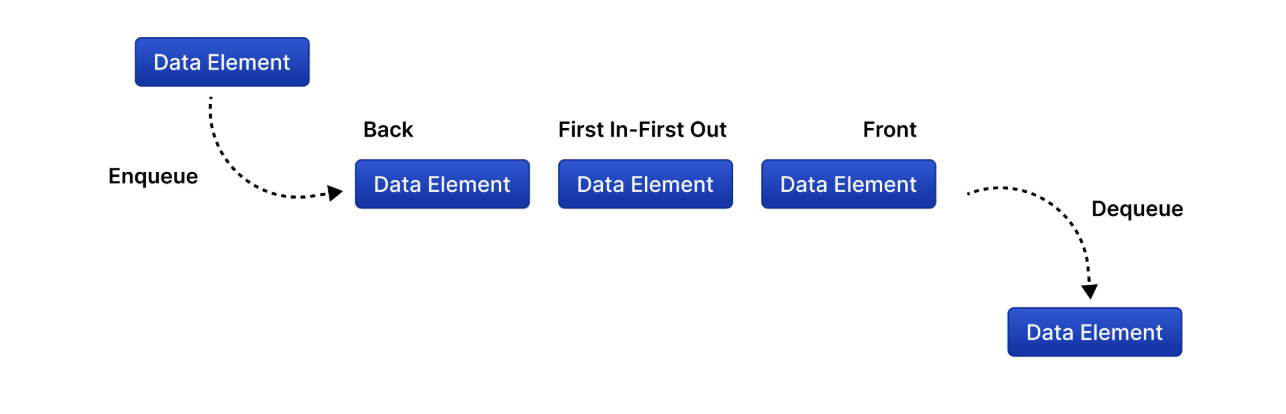Image resolution: width=1286 pixels, height=414 pixels.
Task: Click the dotted line start beside the Front box
Action: [x=969, y=194]
